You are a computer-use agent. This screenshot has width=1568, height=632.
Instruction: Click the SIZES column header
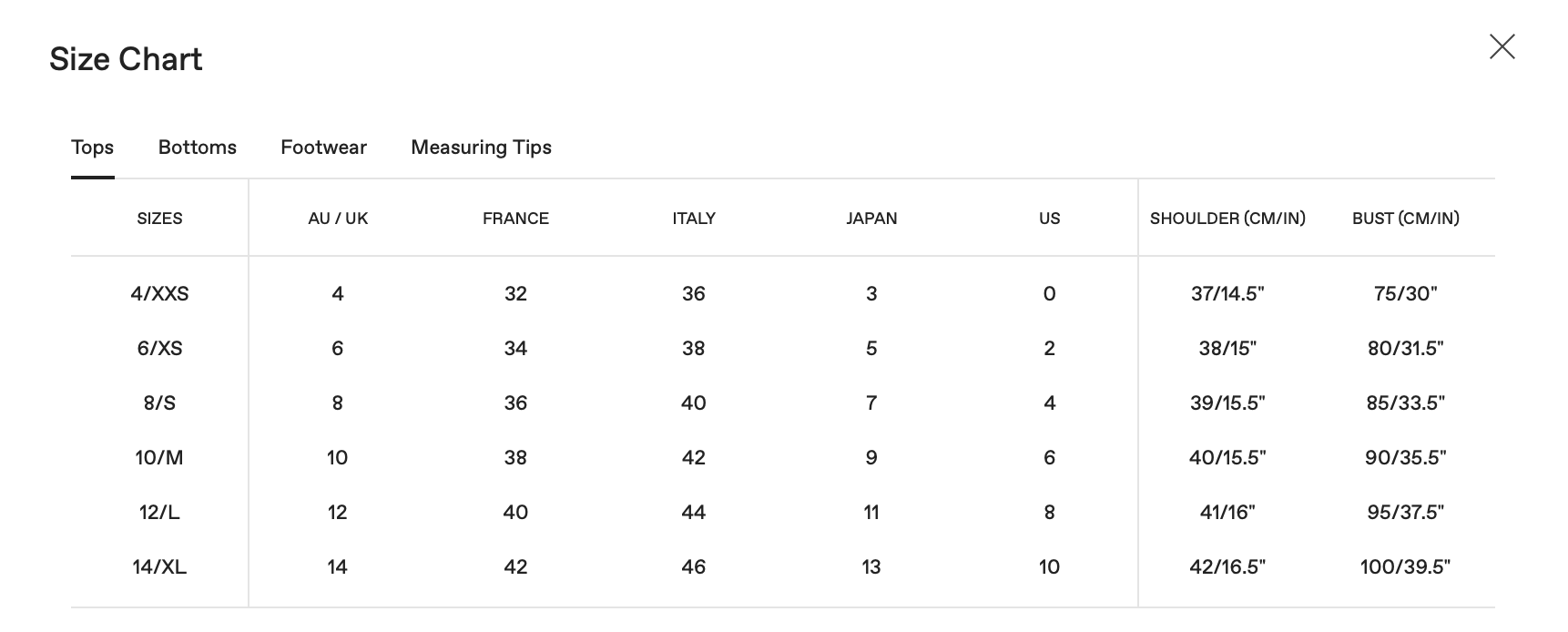tap(159, 219)
